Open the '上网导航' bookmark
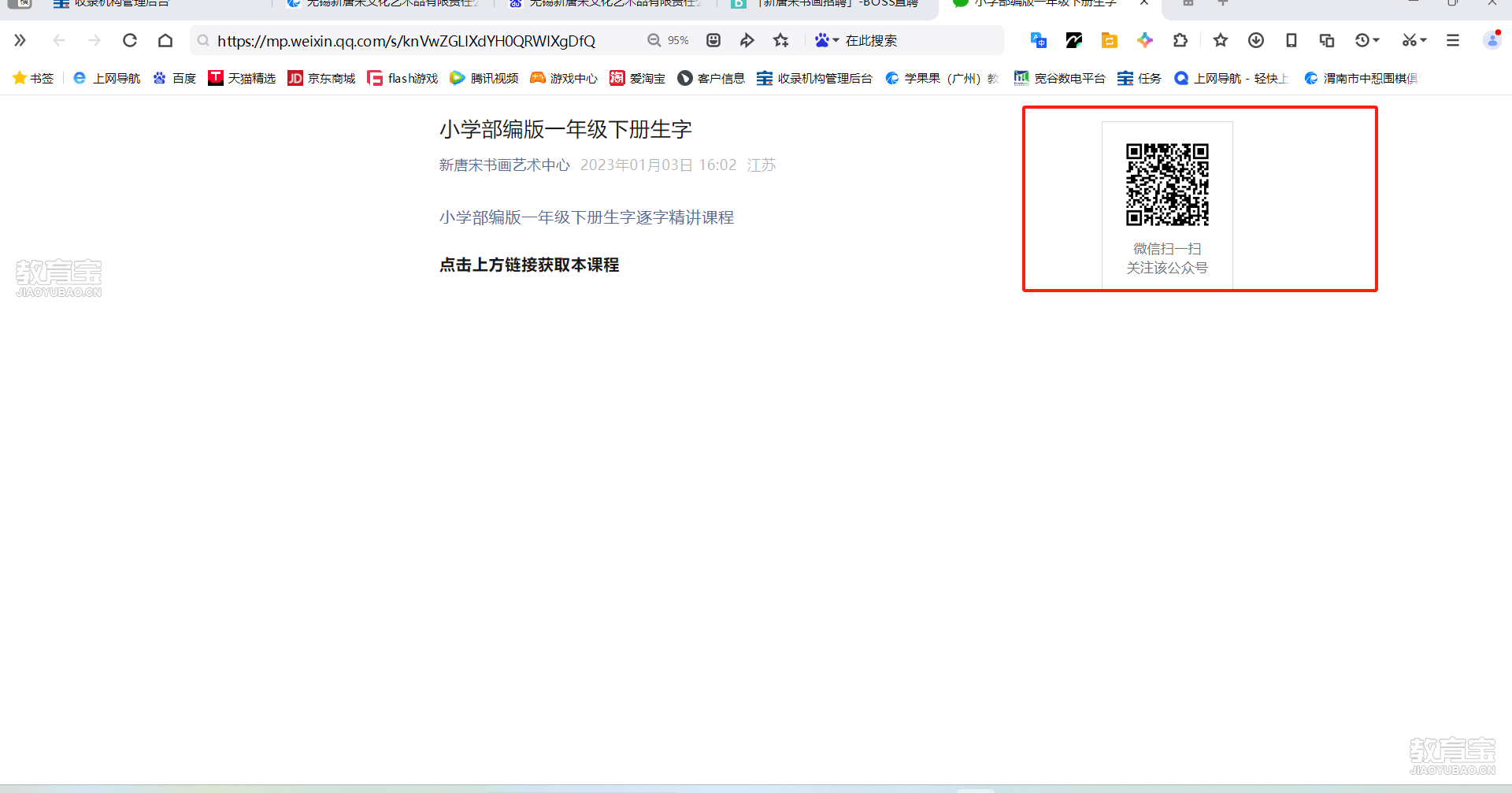The width and height of the screenshot is (1512, 793). tap(106, 78)
